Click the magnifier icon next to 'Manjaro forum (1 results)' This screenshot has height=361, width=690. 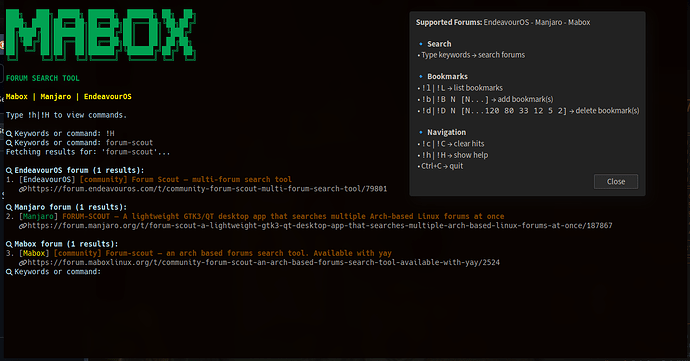[9, 207]
